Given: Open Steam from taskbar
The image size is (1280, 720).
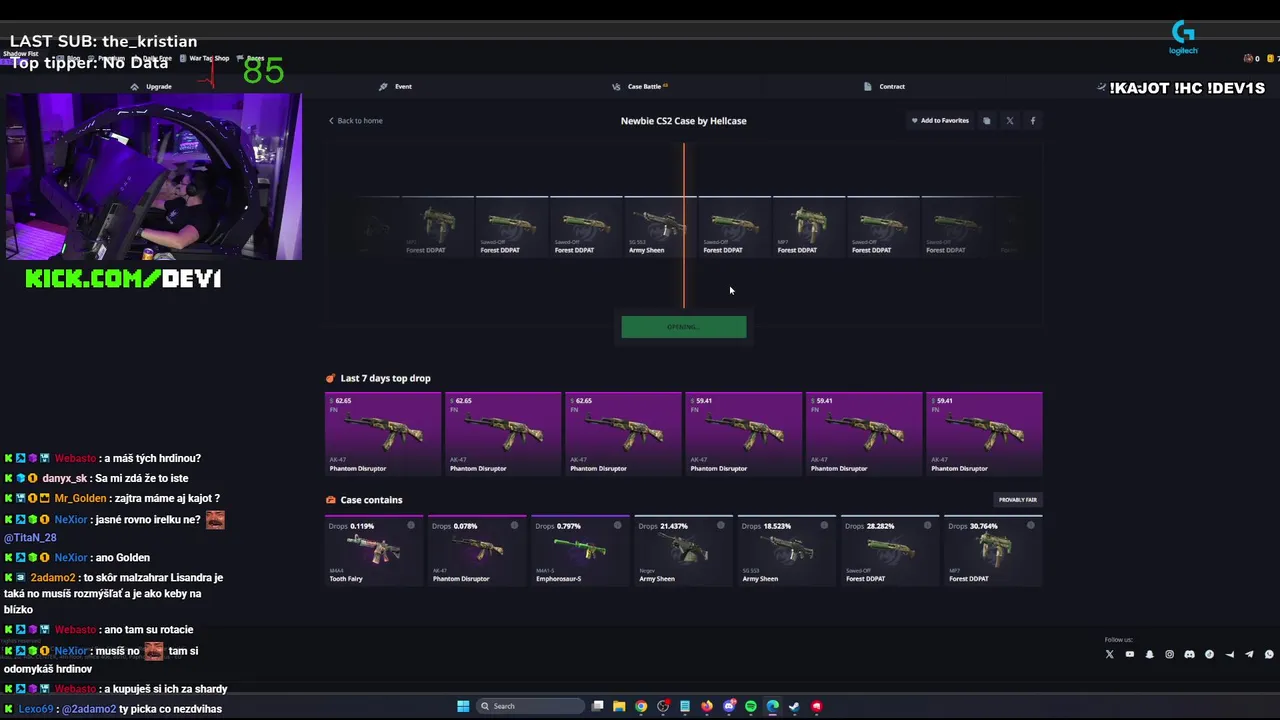Looking at the screenshot, I should (795, 706).
